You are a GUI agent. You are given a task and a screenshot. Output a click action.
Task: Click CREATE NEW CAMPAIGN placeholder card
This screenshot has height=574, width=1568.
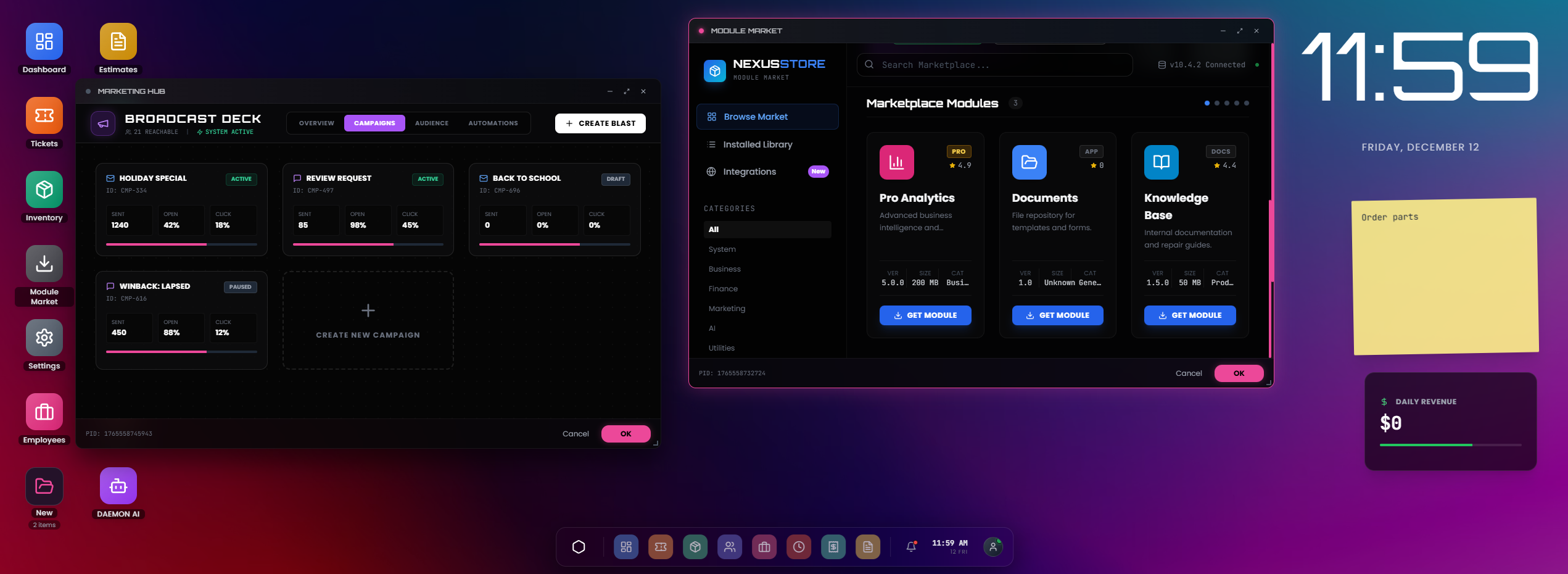[x=368, y=320]
